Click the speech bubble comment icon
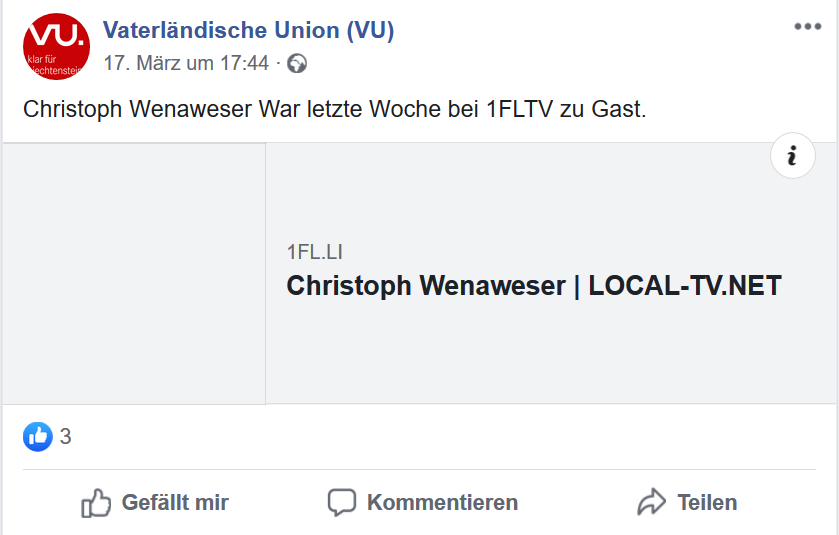 [x=342, y=502]
